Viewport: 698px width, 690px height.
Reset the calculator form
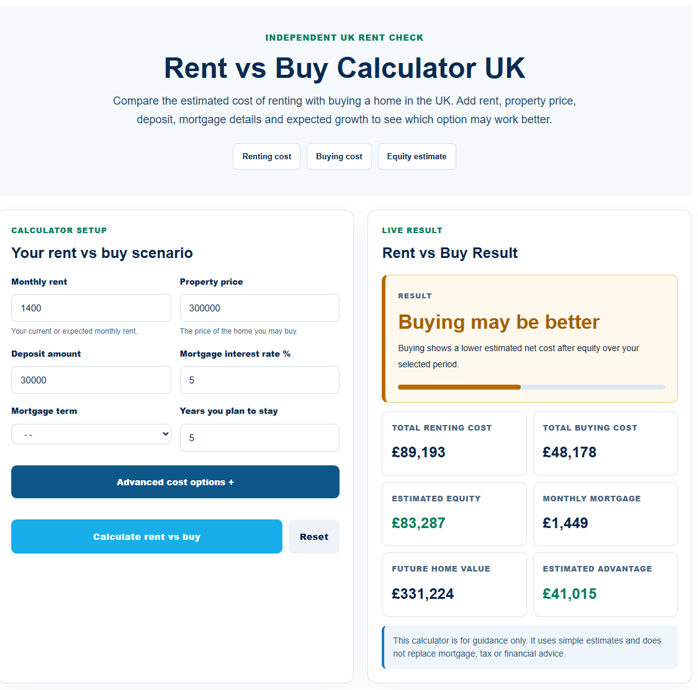tap(314, 536)
